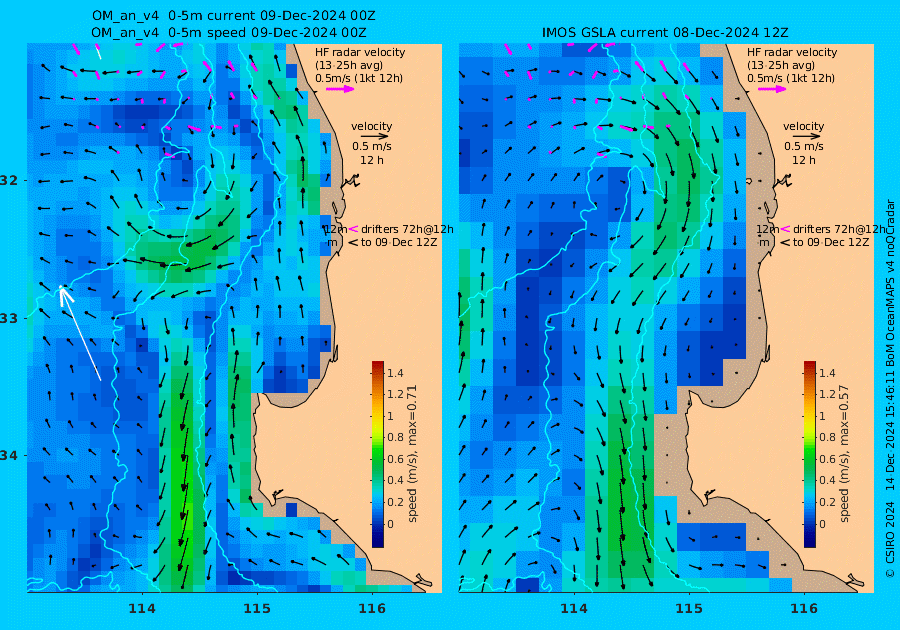Click 'to 09 Dec 12Z' text in OM_an_v4 panel
The image size is (900, 630).
(399, 242)
